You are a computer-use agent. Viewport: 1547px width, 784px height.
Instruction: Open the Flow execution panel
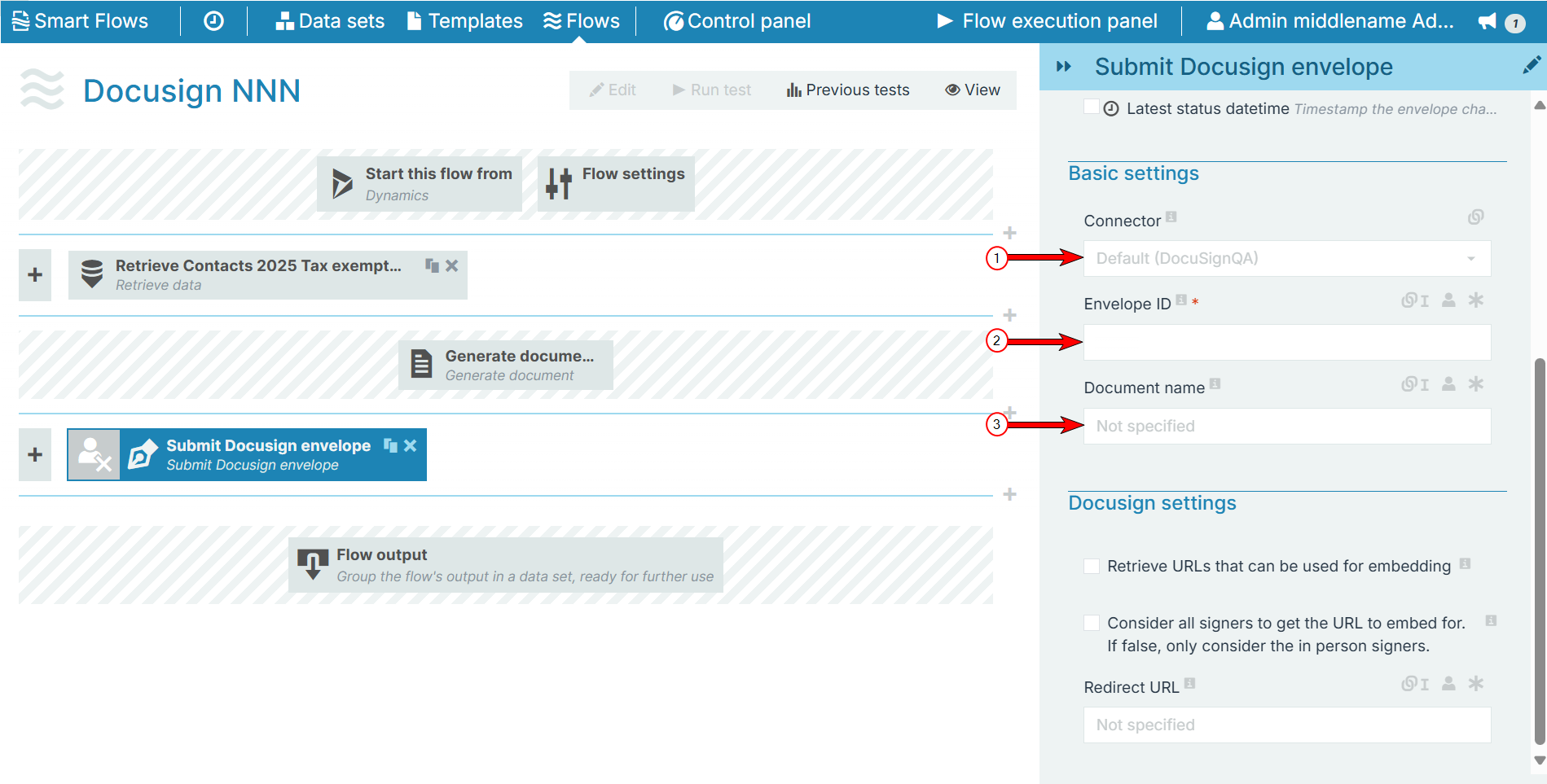click(1048, 20)
